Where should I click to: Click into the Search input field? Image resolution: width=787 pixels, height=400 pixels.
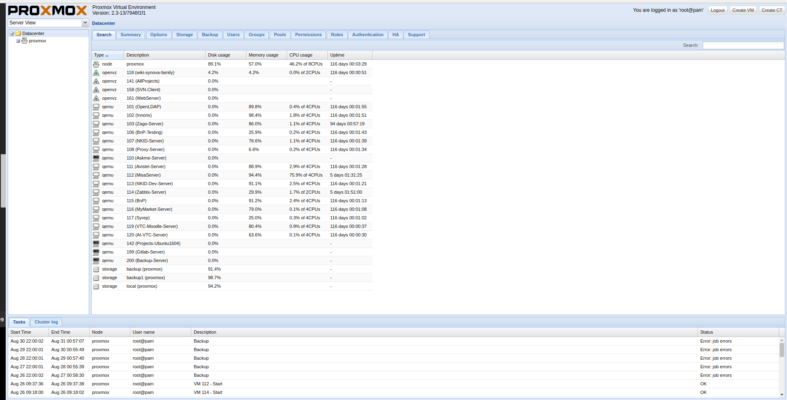pos(742,45)
